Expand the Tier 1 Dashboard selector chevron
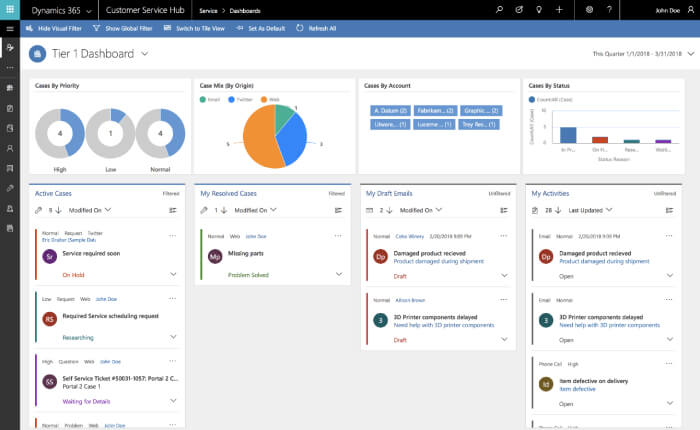 tap(145, 53)
